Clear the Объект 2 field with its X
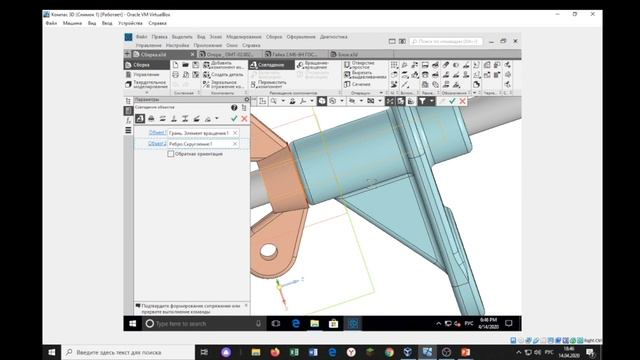This screenshot has height=360, width=640. point(235,144)
